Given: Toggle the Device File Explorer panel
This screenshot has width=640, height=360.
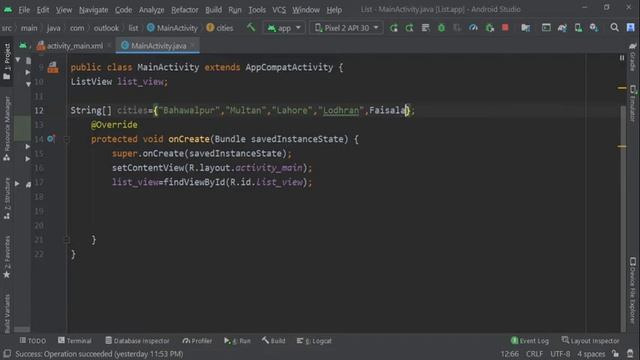Looking at the screenshot, I should click(633, 290).
